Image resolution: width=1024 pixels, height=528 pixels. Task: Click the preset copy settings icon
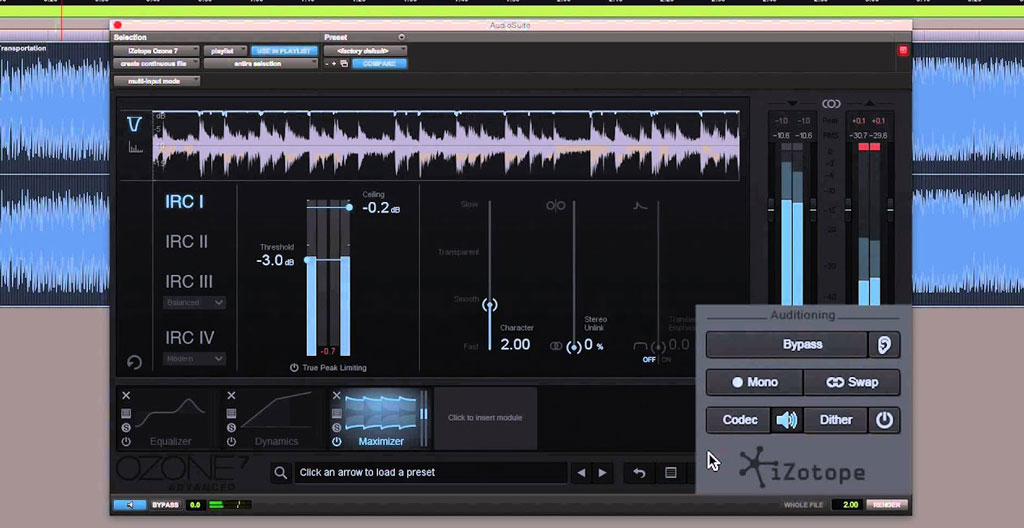(x=344, y=63)
